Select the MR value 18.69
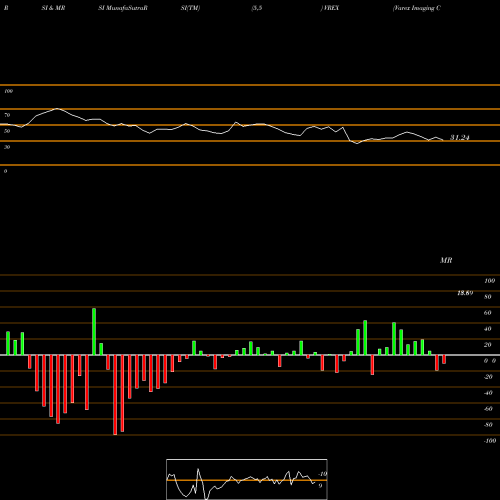 coord(465,293)
